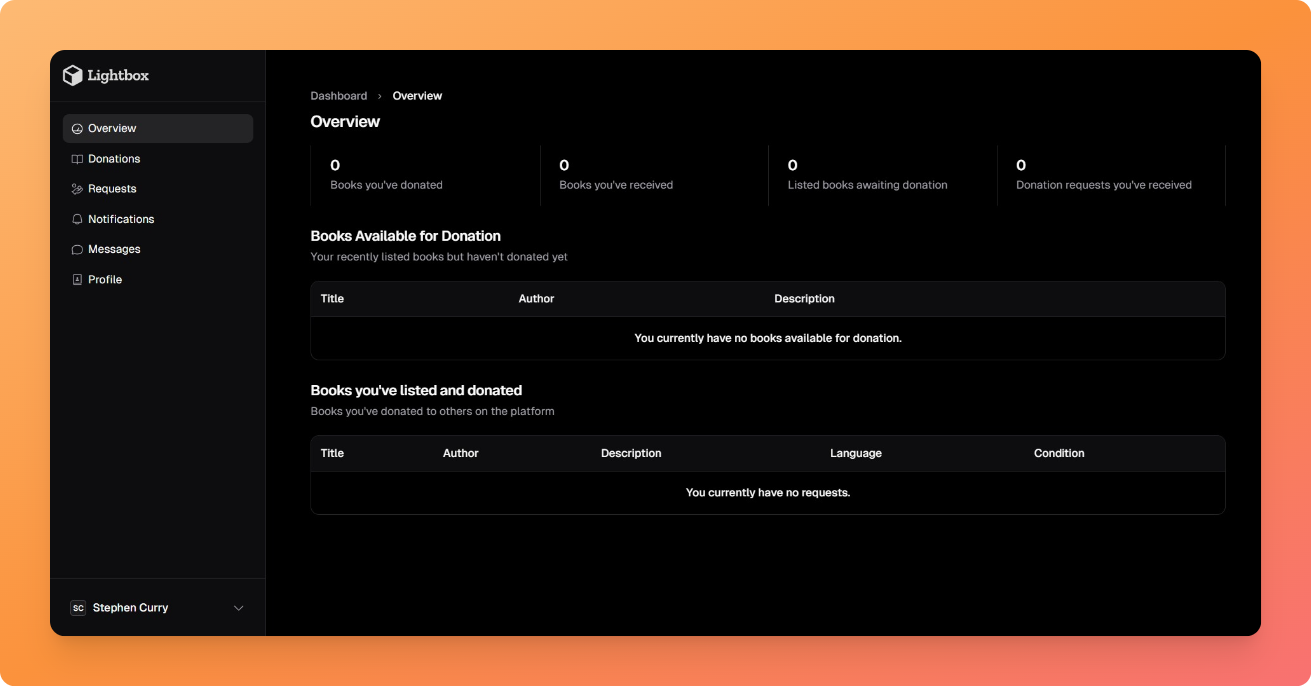
Task: Click the Overview breadcrumb item
Action: (x=417, y=96)
